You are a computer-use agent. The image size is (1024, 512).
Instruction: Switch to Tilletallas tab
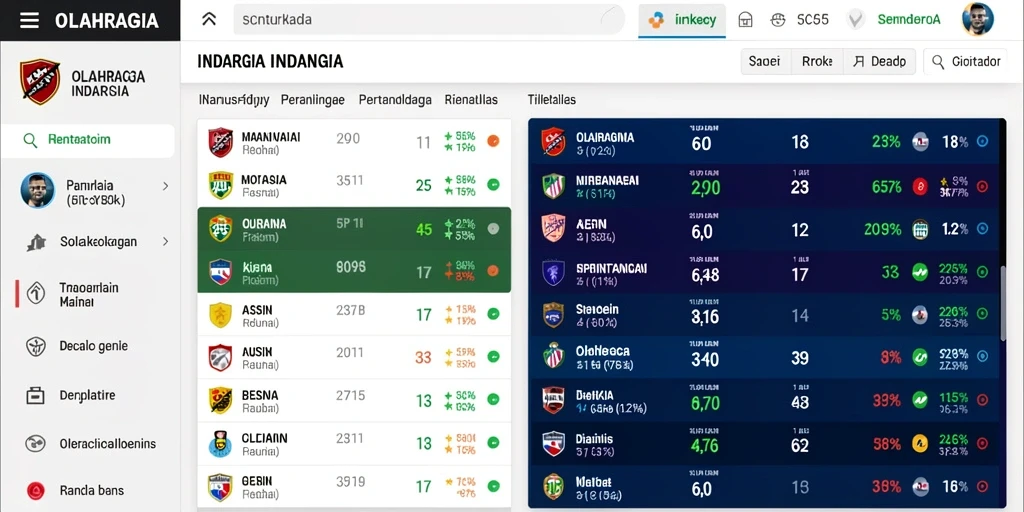[552, 100]
